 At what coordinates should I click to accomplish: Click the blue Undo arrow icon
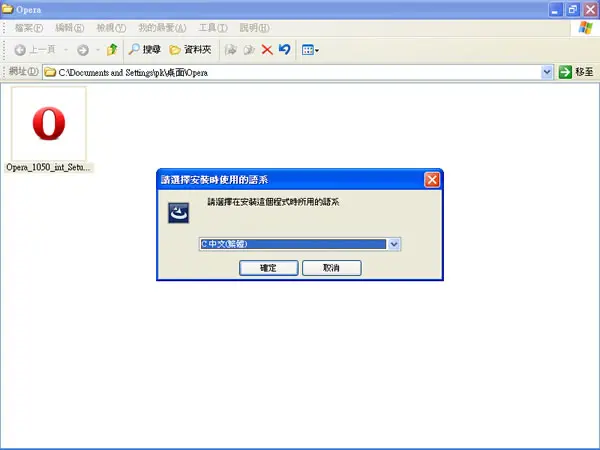[285, 50]
